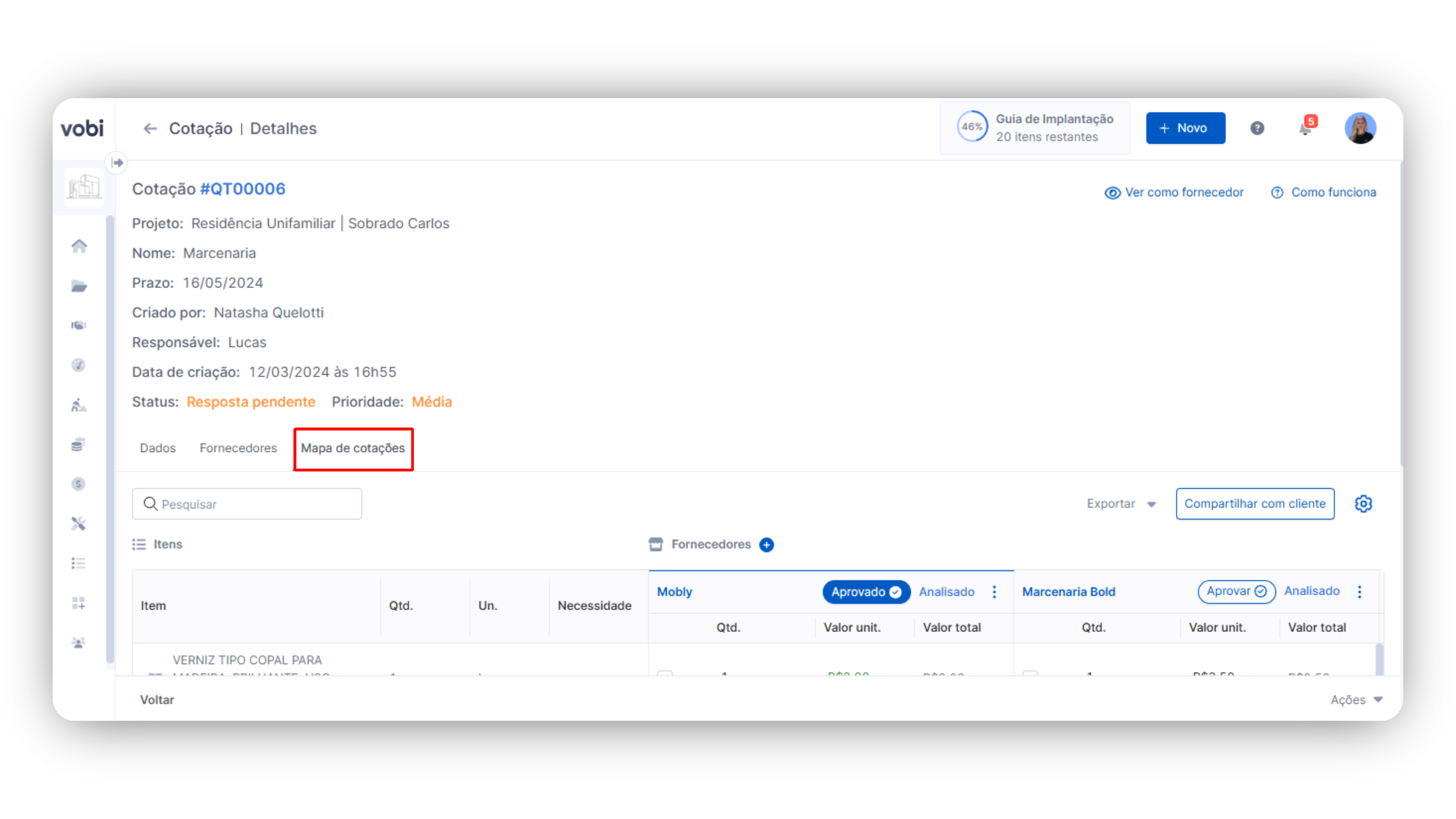Switch to the Dados tab
The width and height of the screenshot is (1456, 819).
158,448
